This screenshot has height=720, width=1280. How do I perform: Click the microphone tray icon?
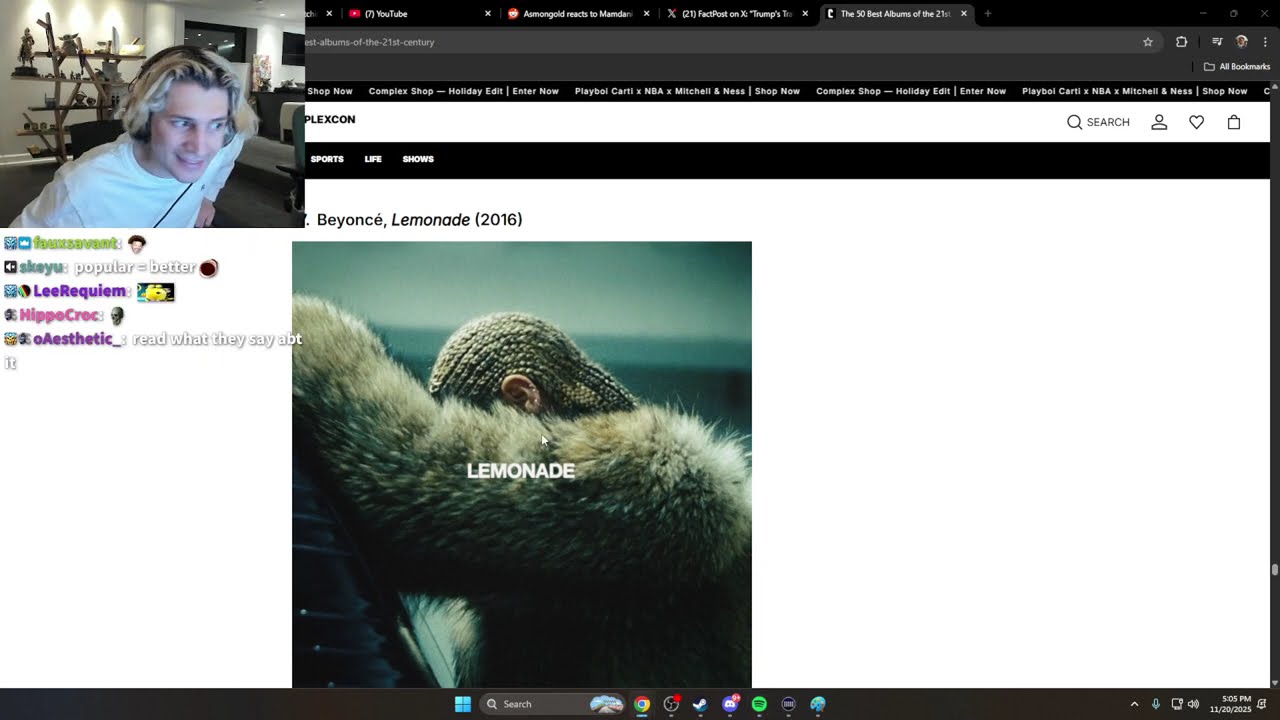(x=1156, y=704)
